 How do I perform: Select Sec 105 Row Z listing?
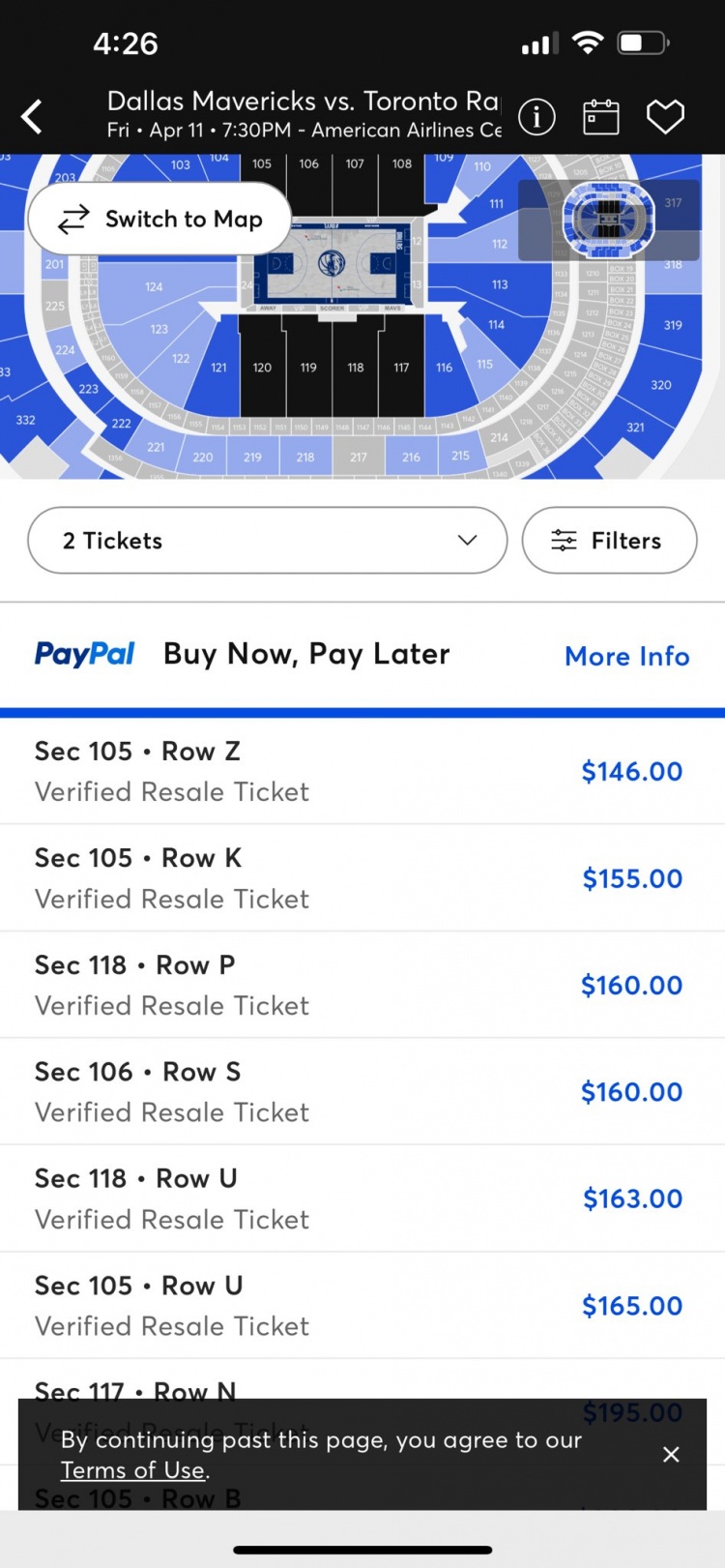click(x=358, y=772)
